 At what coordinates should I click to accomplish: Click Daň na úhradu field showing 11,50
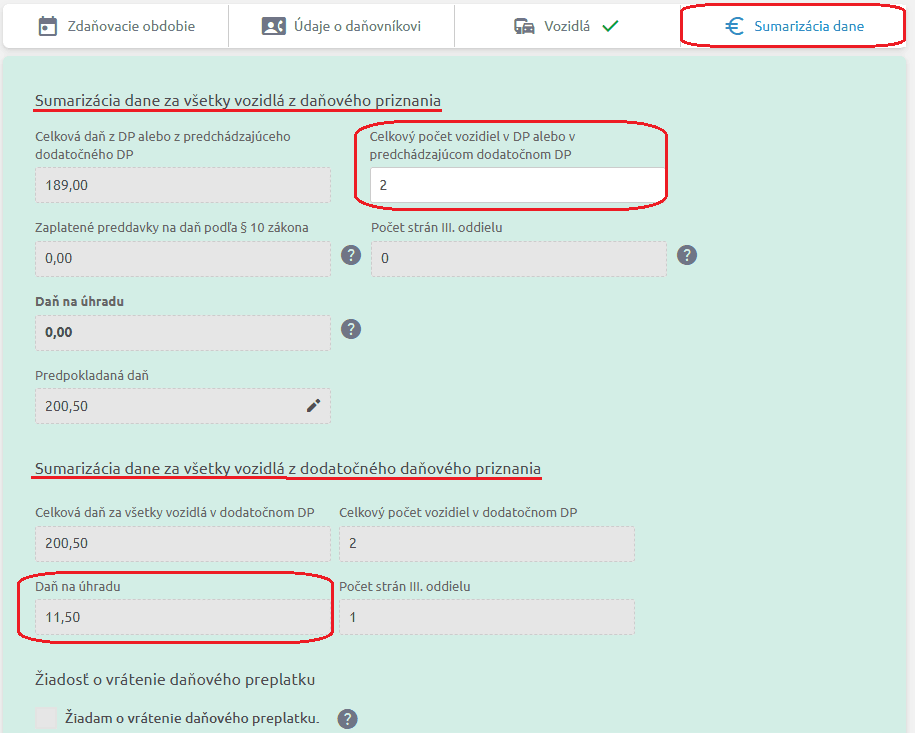tap(182, 617)
